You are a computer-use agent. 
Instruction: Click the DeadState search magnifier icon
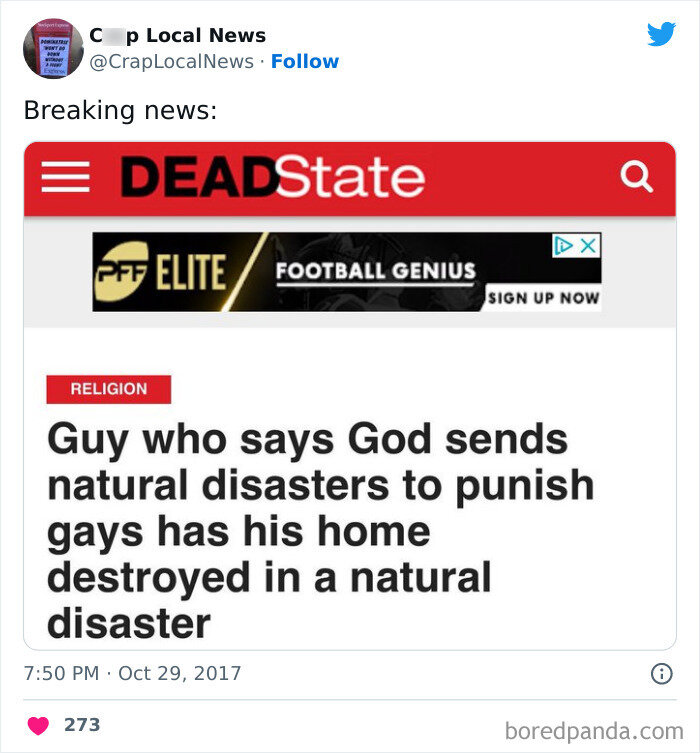(637, 178)
